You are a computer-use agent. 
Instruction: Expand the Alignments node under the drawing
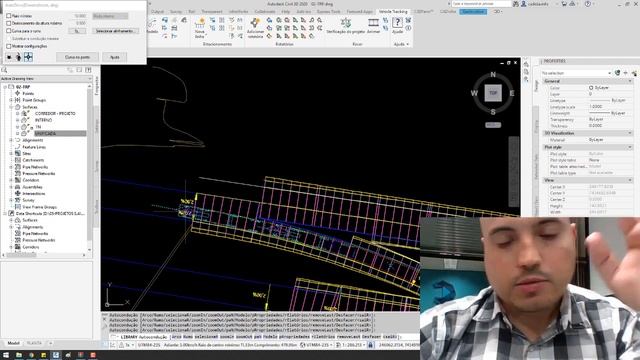click(x=11, y=140)
